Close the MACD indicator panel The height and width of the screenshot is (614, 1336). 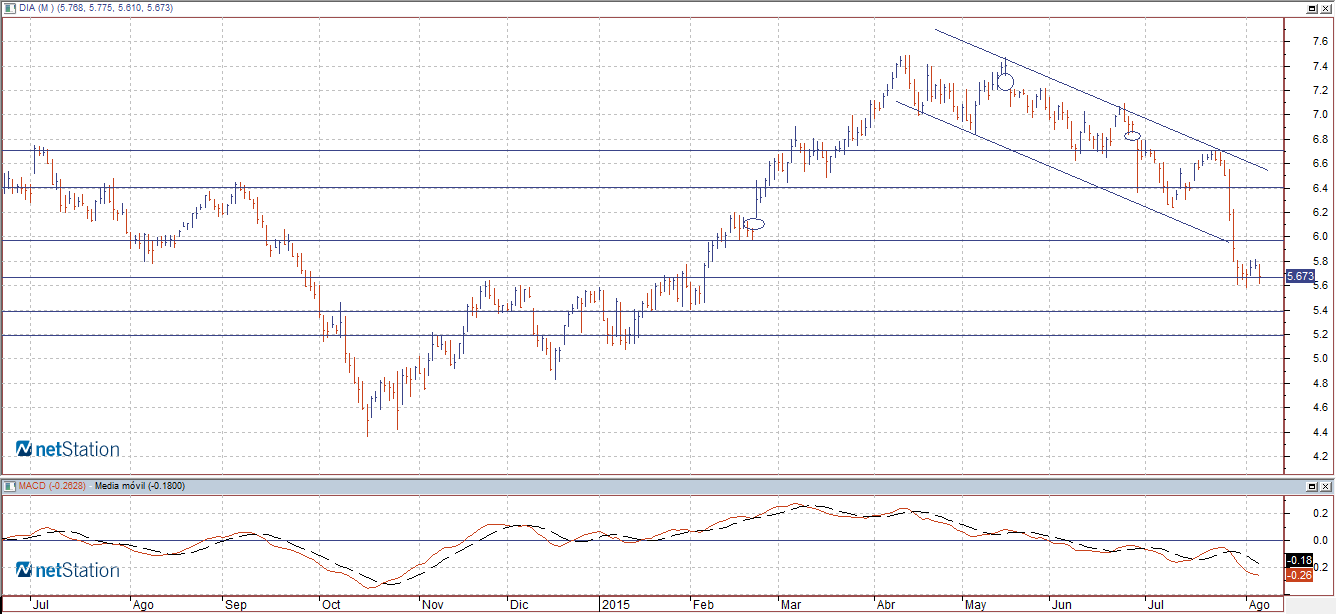pos(1326,485)
